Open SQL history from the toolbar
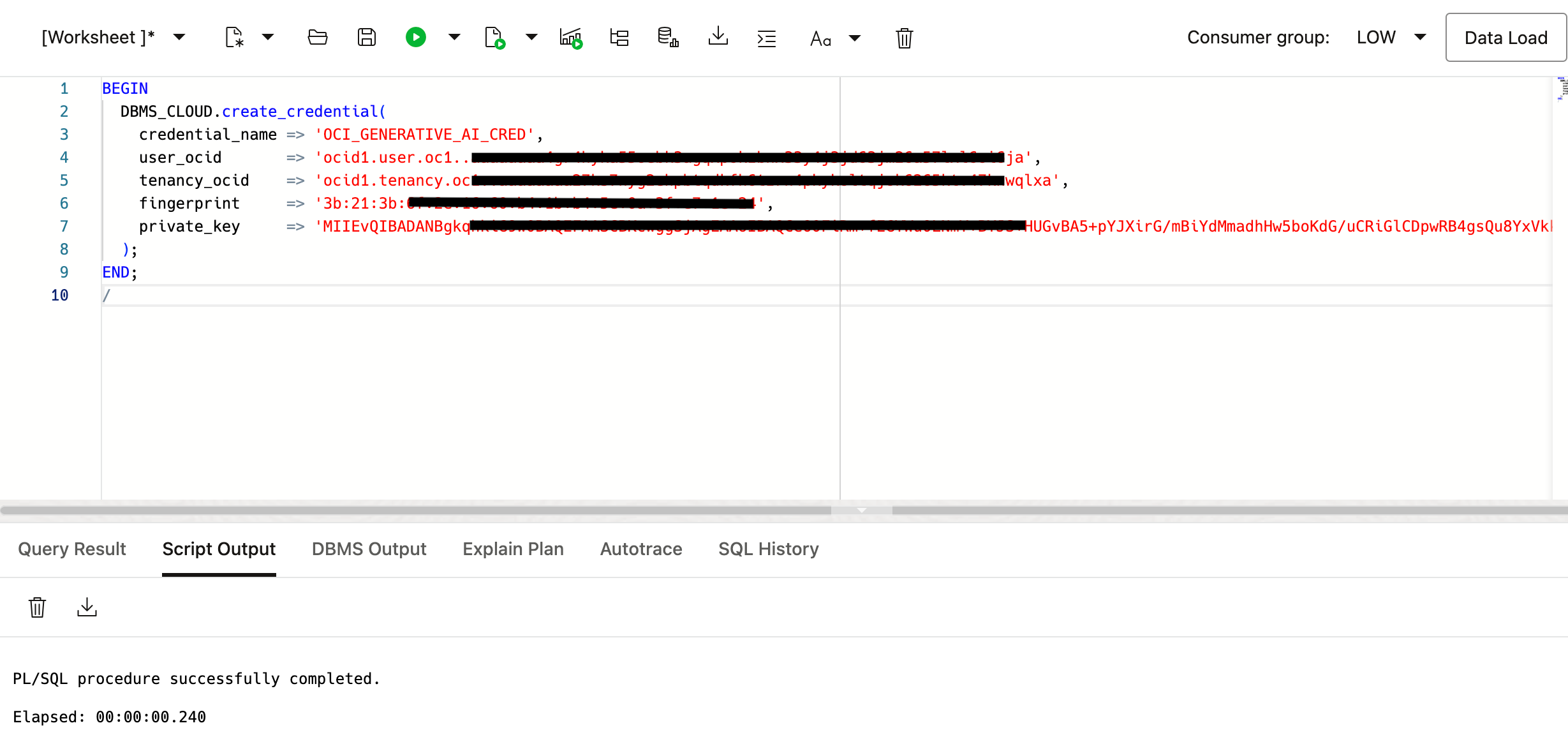 pyautogui.click(x=667, y=37)
